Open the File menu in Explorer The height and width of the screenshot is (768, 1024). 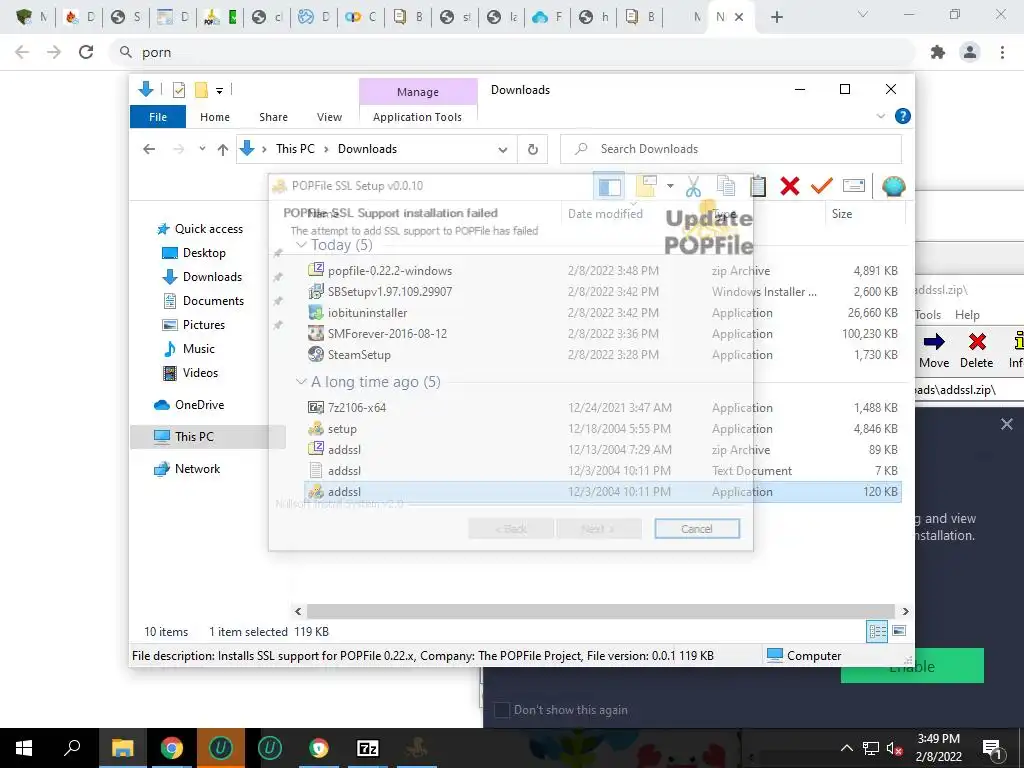[x=158, y=117]
